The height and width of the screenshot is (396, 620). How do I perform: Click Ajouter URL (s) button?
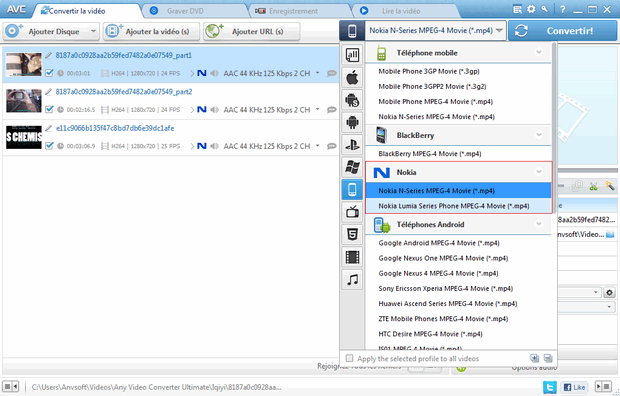pos(251,31)
